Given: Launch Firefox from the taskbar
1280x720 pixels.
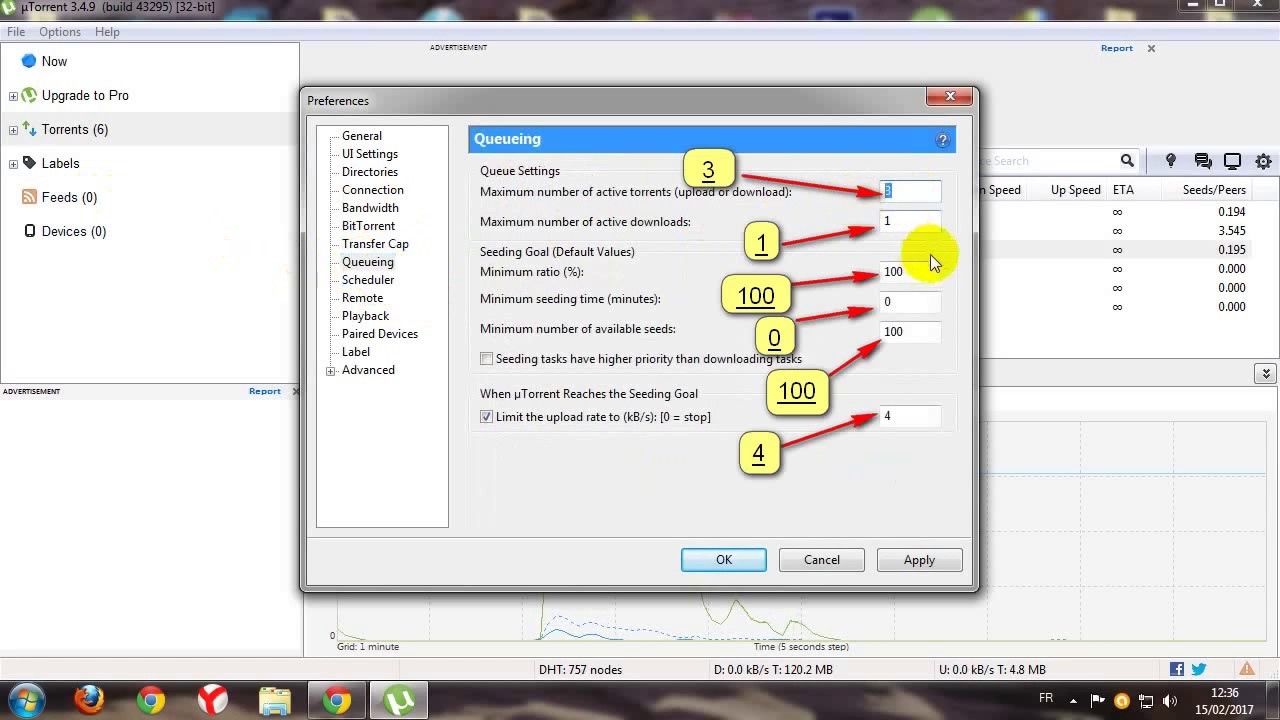Looking at the screenshot, I should [x=90, y=700].
